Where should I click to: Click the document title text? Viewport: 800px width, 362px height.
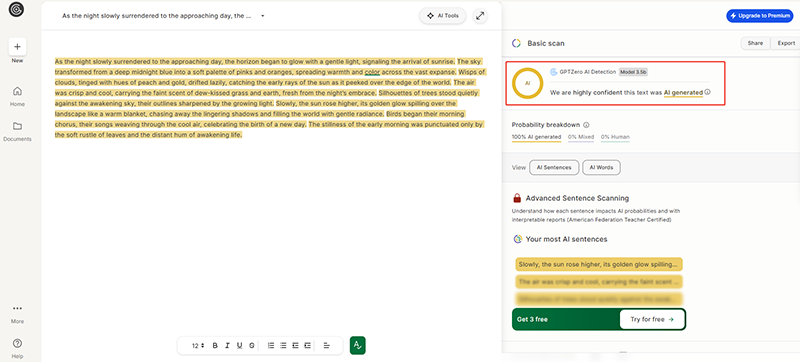click(157, 16)
